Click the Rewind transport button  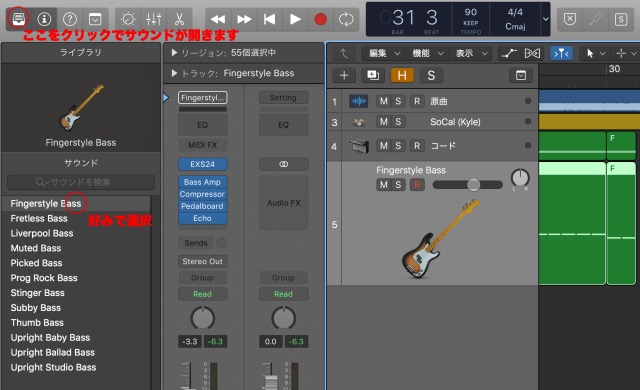pos(218,19)
